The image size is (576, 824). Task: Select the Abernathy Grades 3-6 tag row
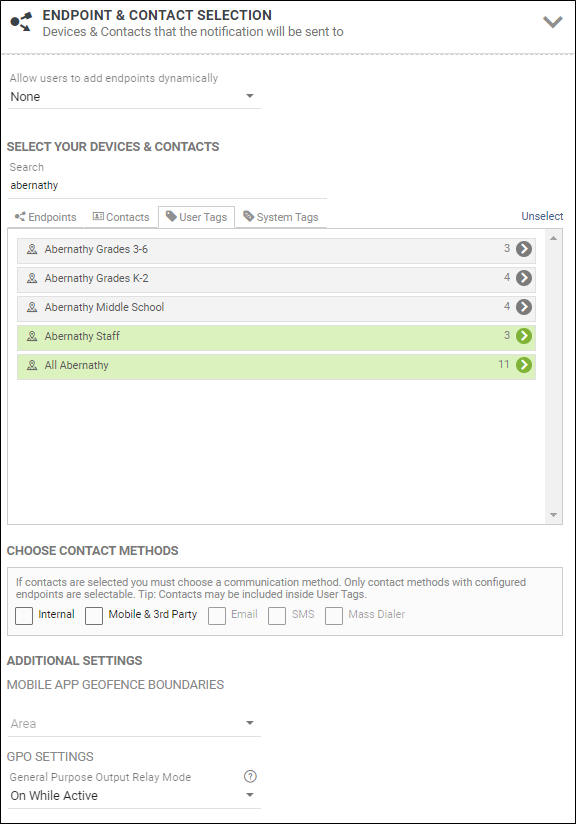point(276,249)
